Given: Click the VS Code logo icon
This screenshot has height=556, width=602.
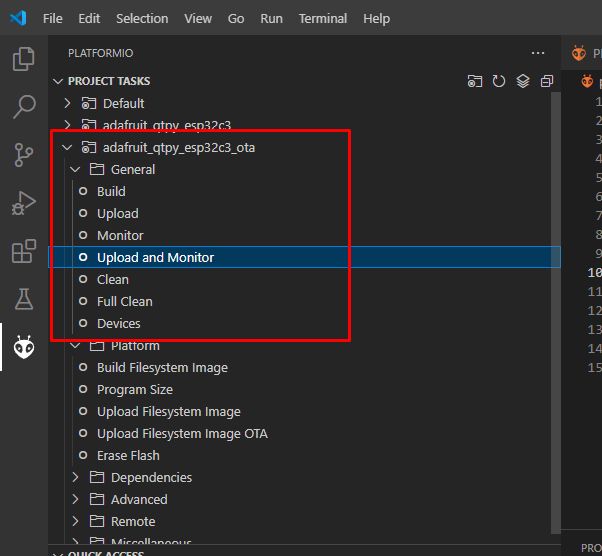Looking at the screenshot, I should pos(18,18).
